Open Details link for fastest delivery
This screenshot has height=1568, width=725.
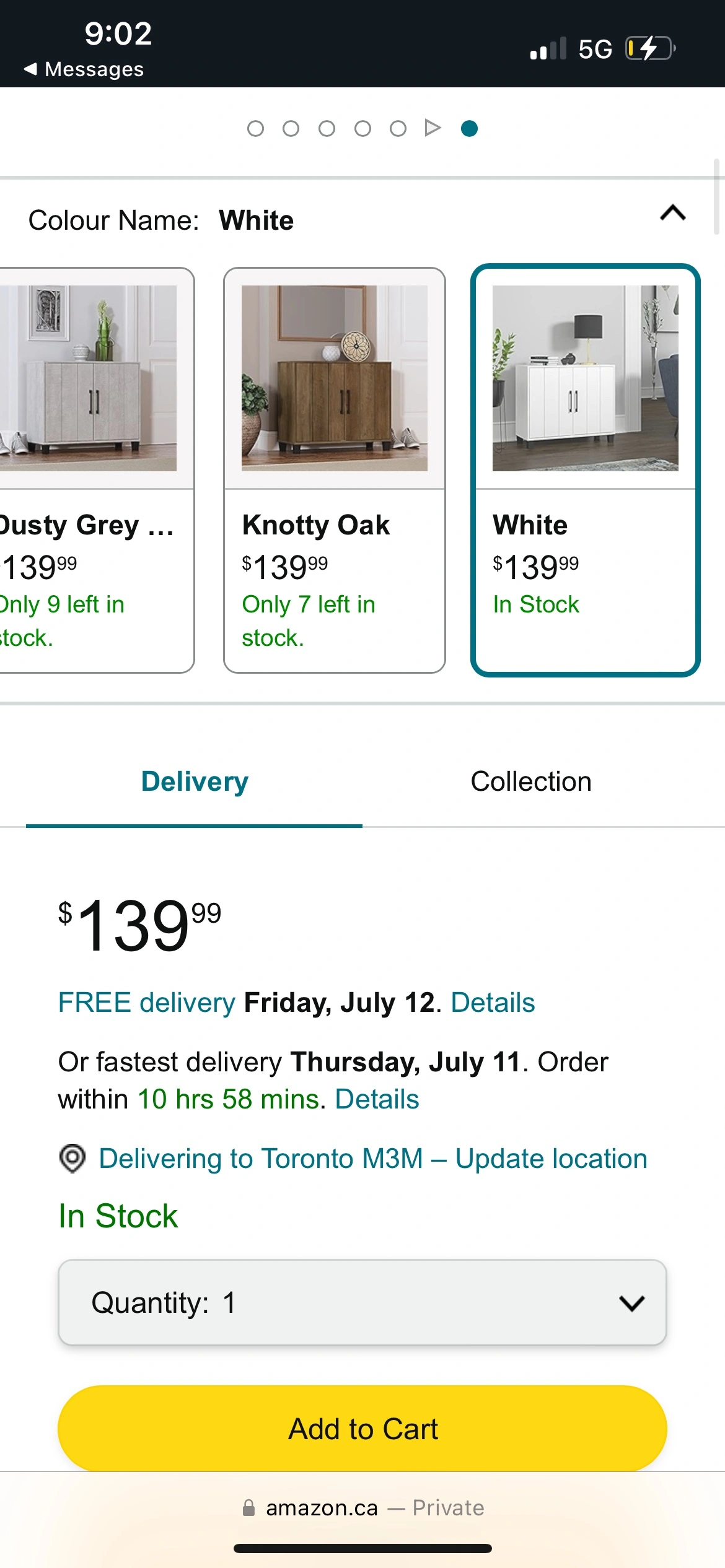(377, 1099)
